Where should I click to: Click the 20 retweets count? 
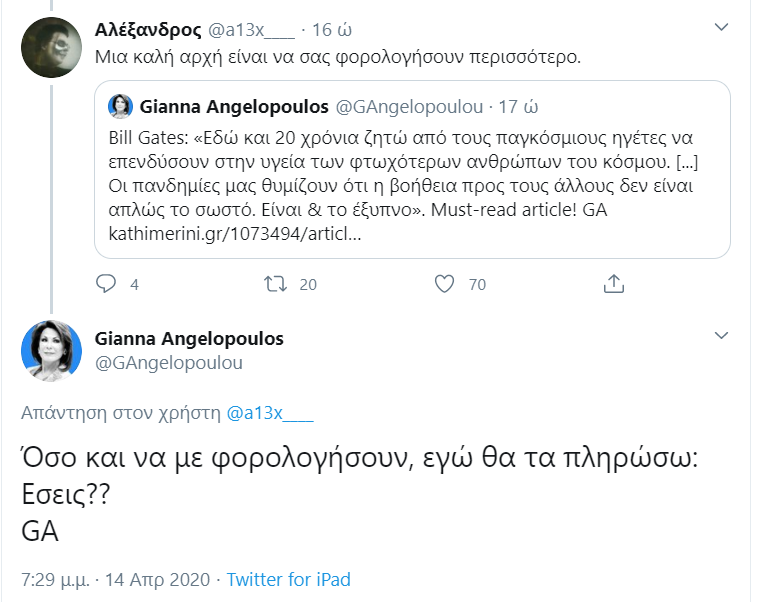point(308,285)
